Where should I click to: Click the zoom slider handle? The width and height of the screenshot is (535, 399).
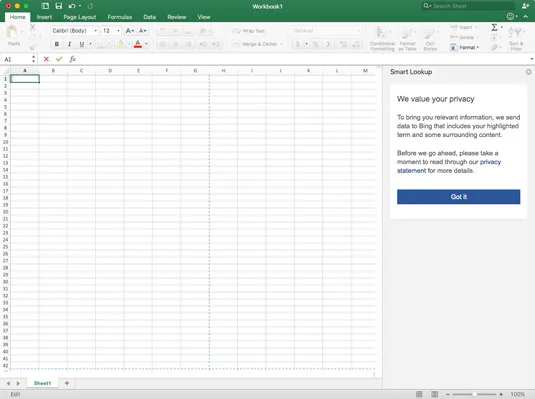(x=474, y=394)
